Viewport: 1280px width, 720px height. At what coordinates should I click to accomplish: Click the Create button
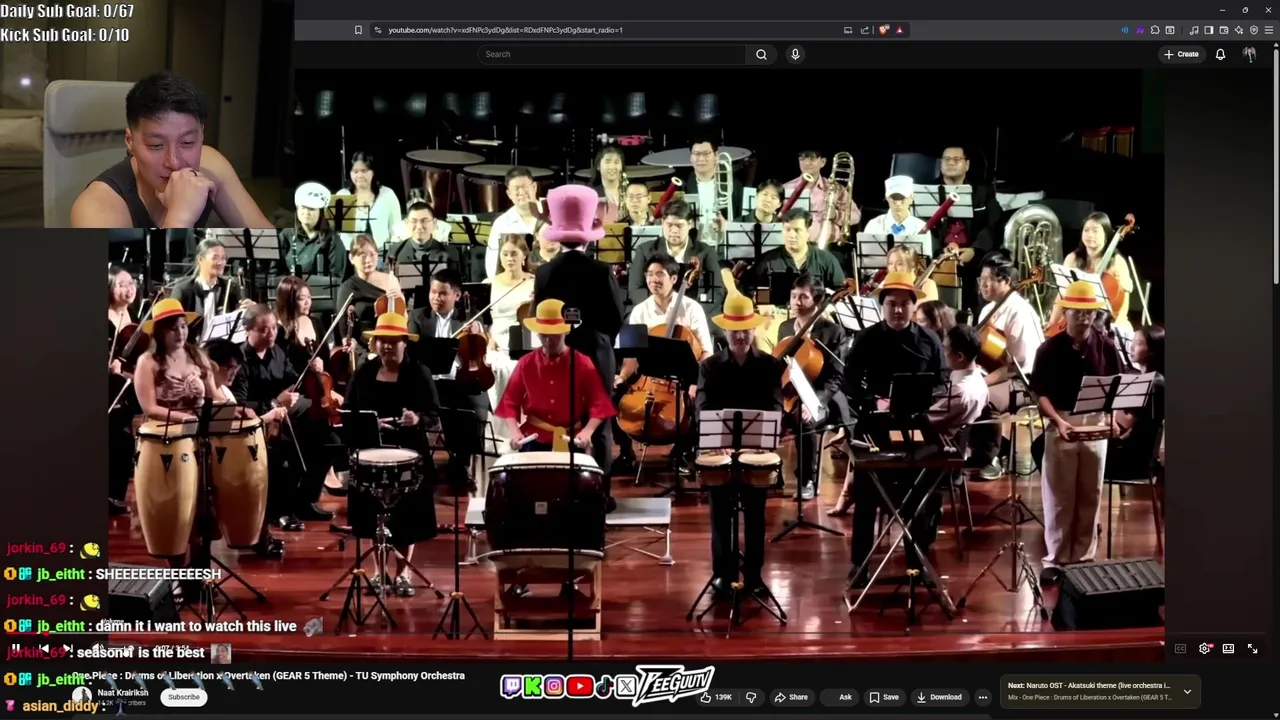pyautogui.click(x=1181, y=54)
